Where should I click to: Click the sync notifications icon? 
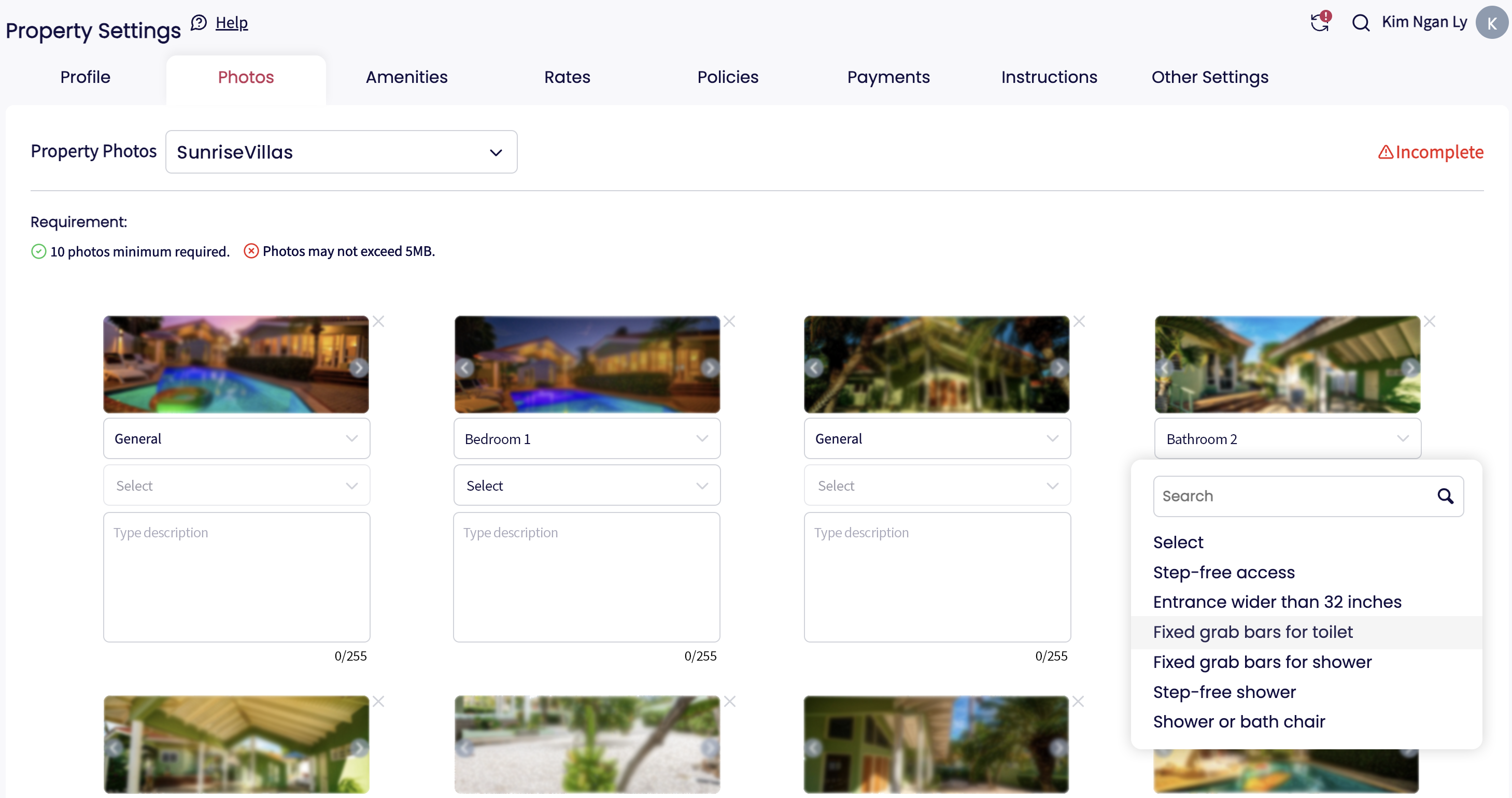(1320, 22)
